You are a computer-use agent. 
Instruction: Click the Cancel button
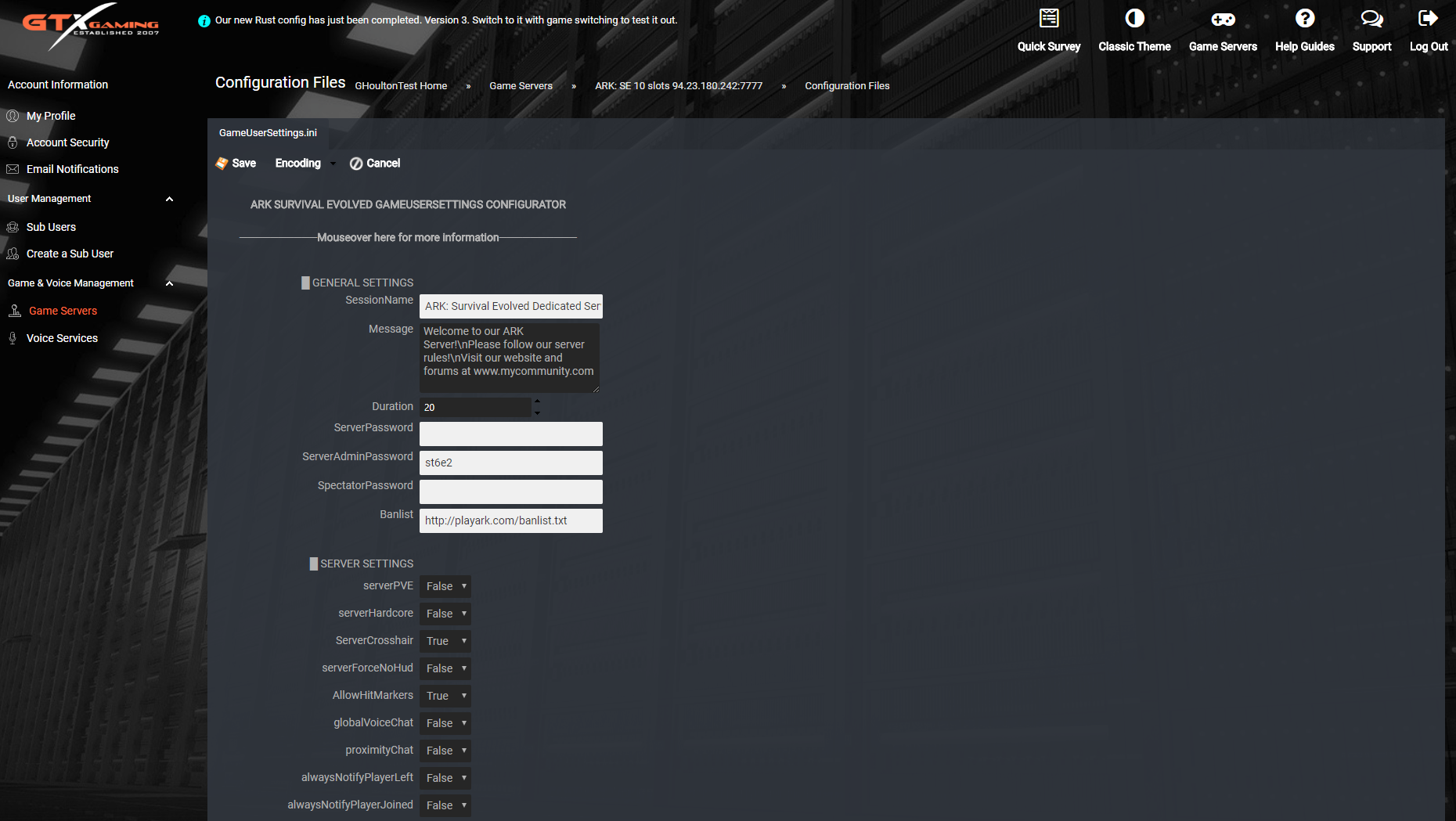[375, 163]
